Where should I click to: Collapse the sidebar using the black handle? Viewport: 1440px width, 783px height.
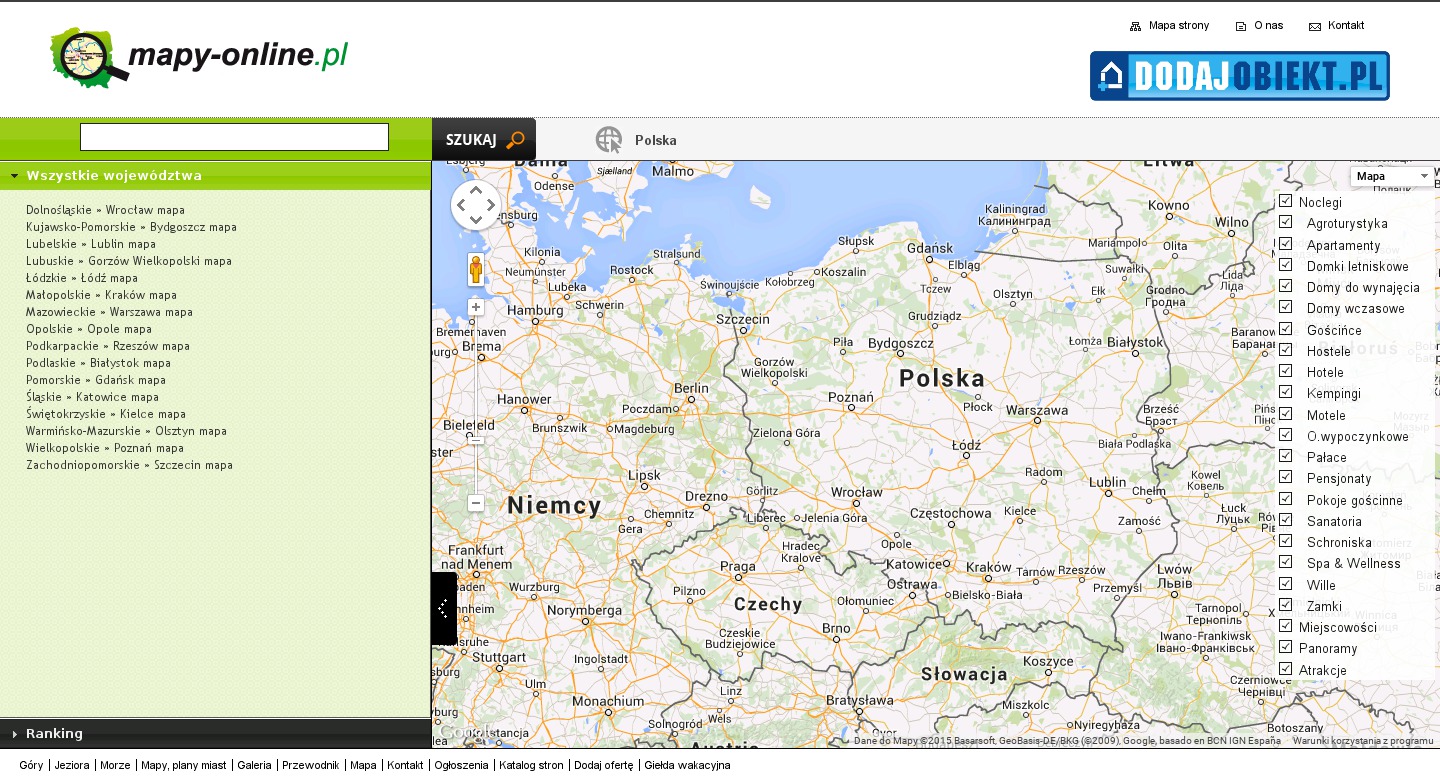[x=443, y=608]
